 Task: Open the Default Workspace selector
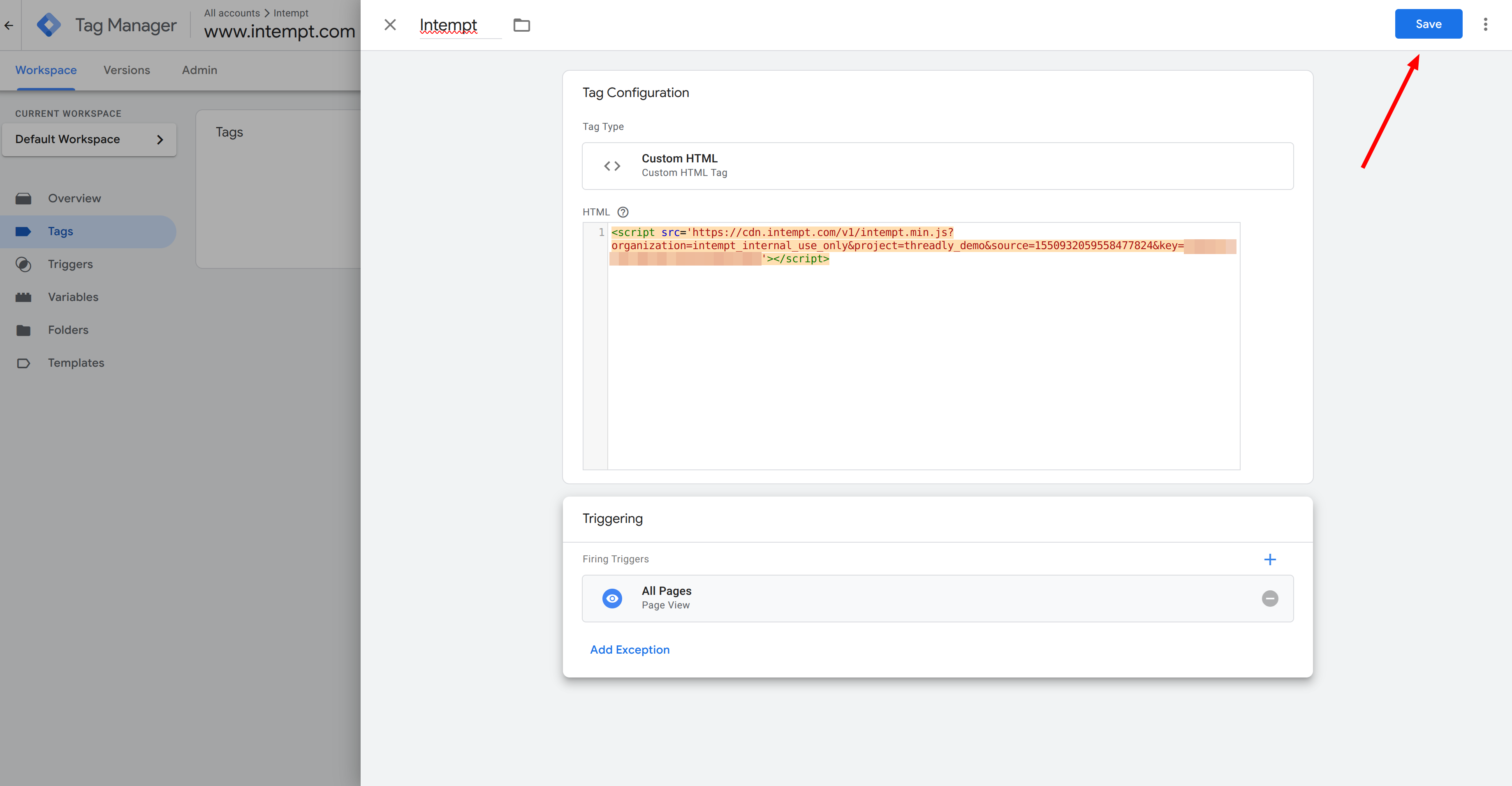[x=89, y=140]
